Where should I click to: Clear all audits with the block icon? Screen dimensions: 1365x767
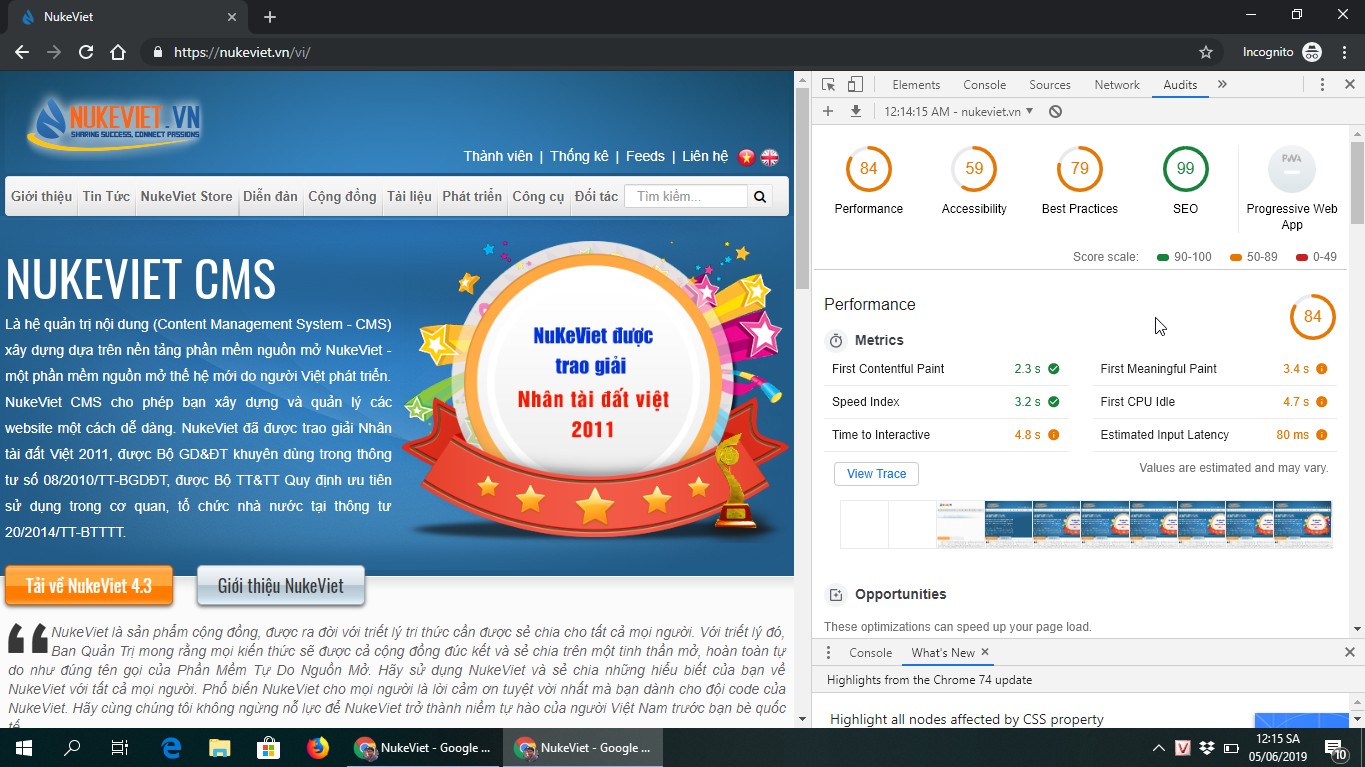tap(1055, 112)
